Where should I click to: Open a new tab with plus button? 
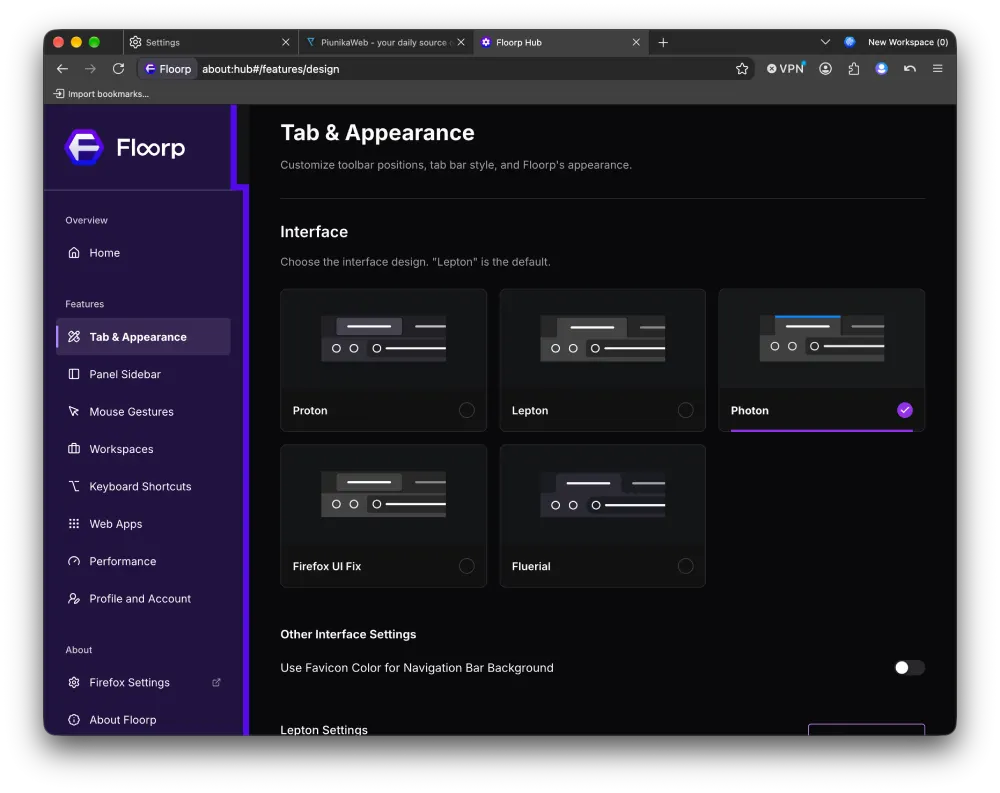click(663, 42)
